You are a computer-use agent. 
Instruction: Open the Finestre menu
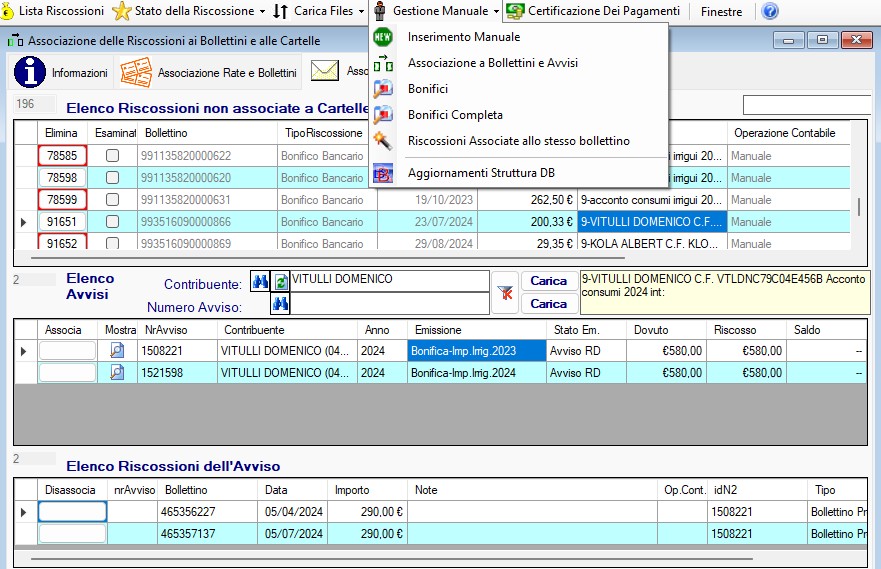[x=721, y=12]
